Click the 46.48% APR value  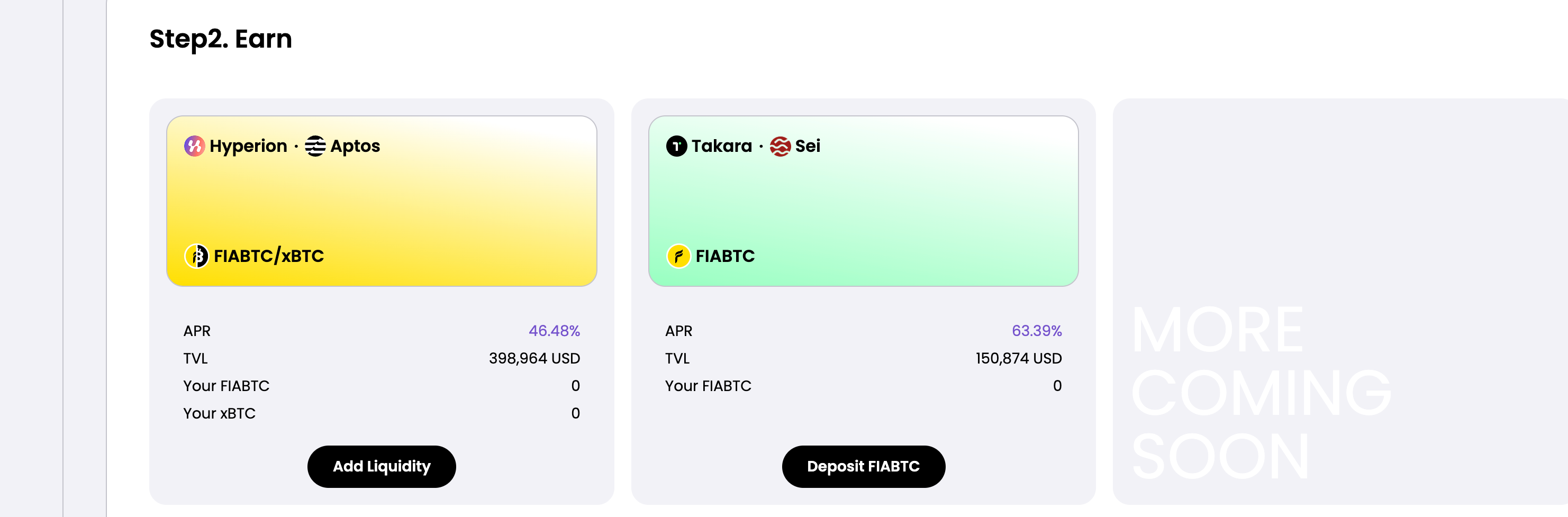[x=554, y=331]
